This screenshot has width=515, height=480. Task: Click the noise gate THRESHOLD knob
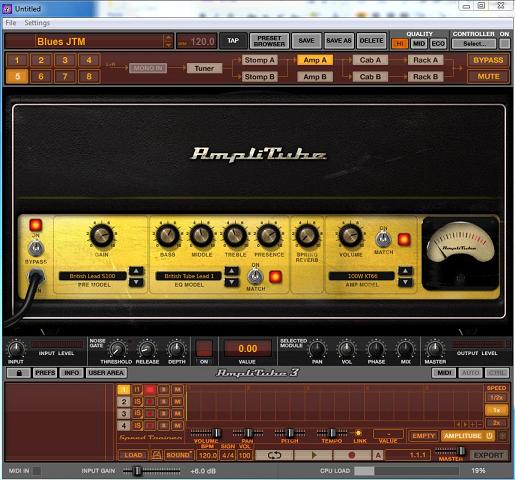tap(117, 349)
